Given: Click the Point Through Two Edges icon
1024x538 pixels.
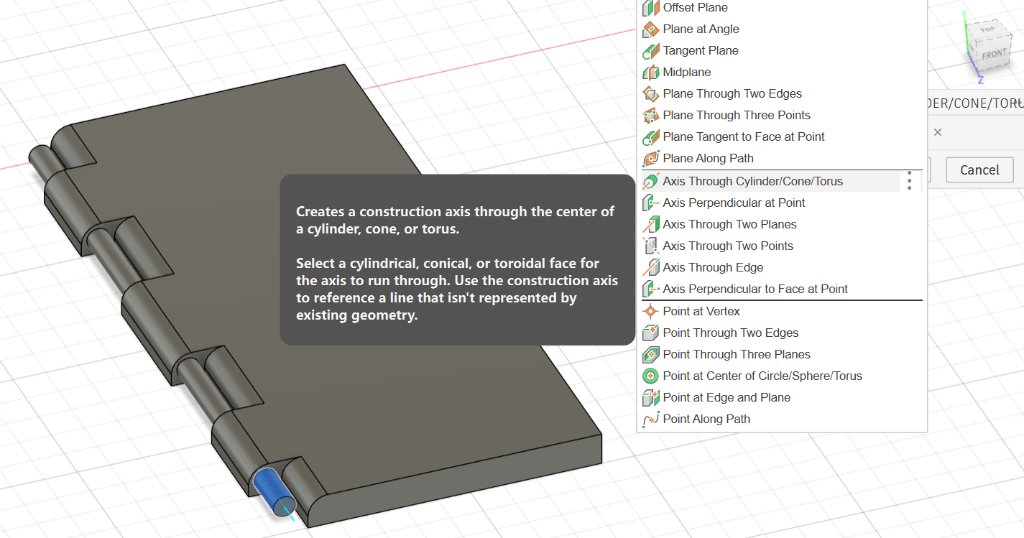Looking at the screenshot, I should coord(651,333).
